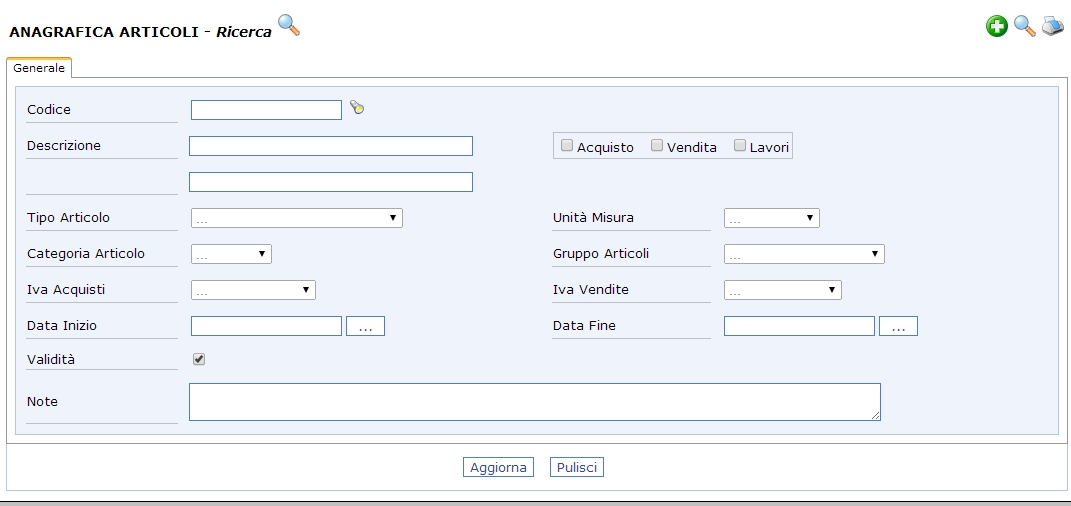Tick the Lavori checkbox
Image resolution: width=1071 pixels, height=506 pixels.
click(x=740, y=145)
